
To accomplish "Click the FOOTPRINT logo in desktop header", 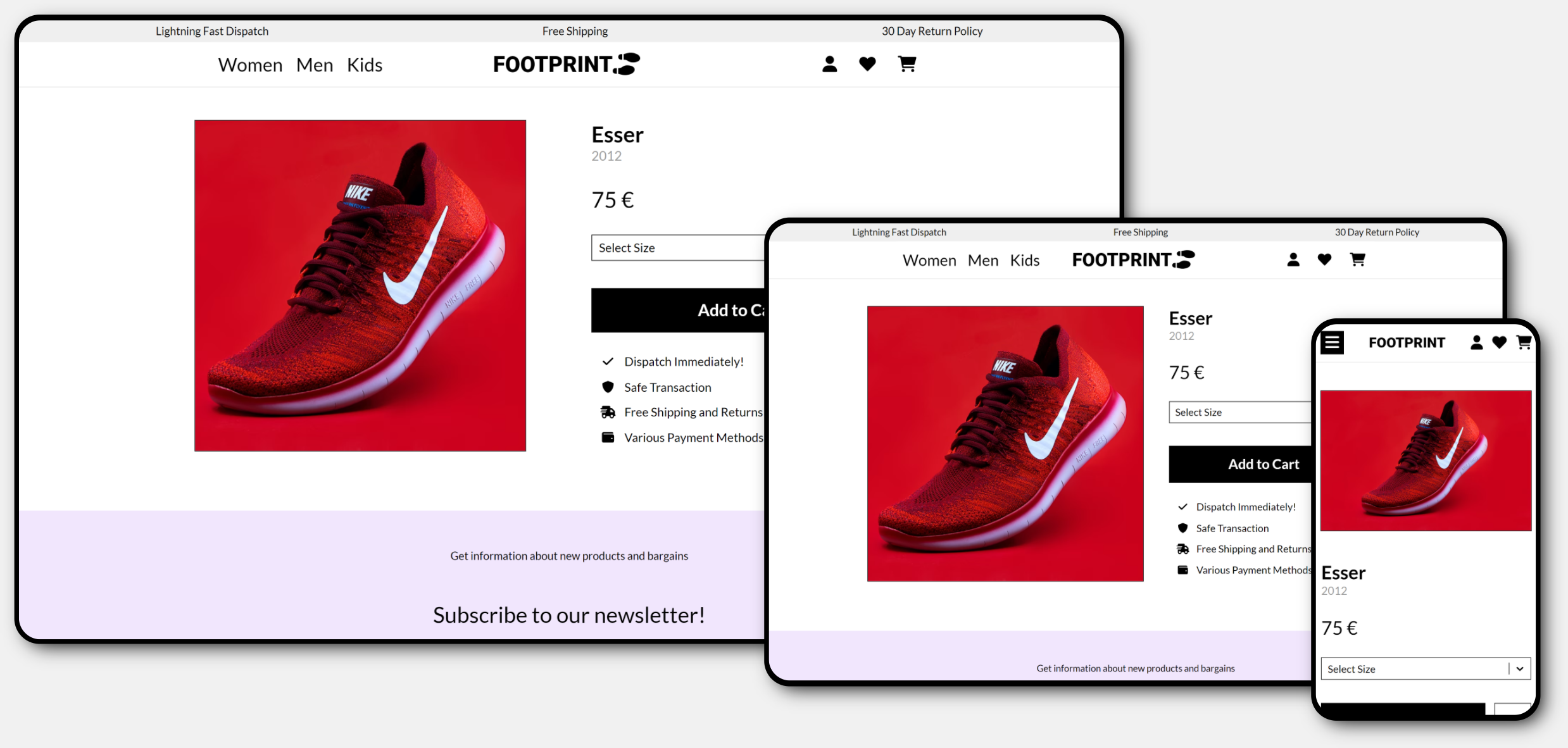I will pos(567,64).
